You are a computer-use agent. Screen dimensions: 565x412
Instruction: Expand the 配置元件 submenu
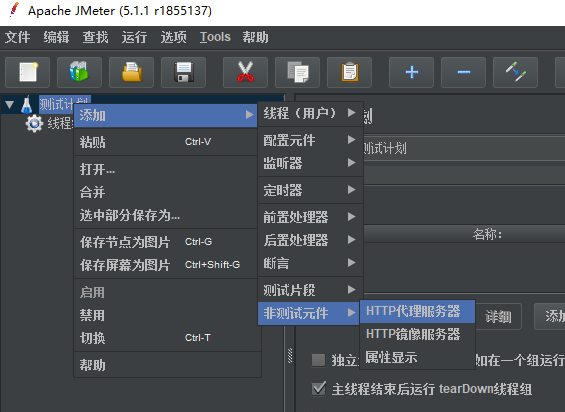click(x=310, y=140)
